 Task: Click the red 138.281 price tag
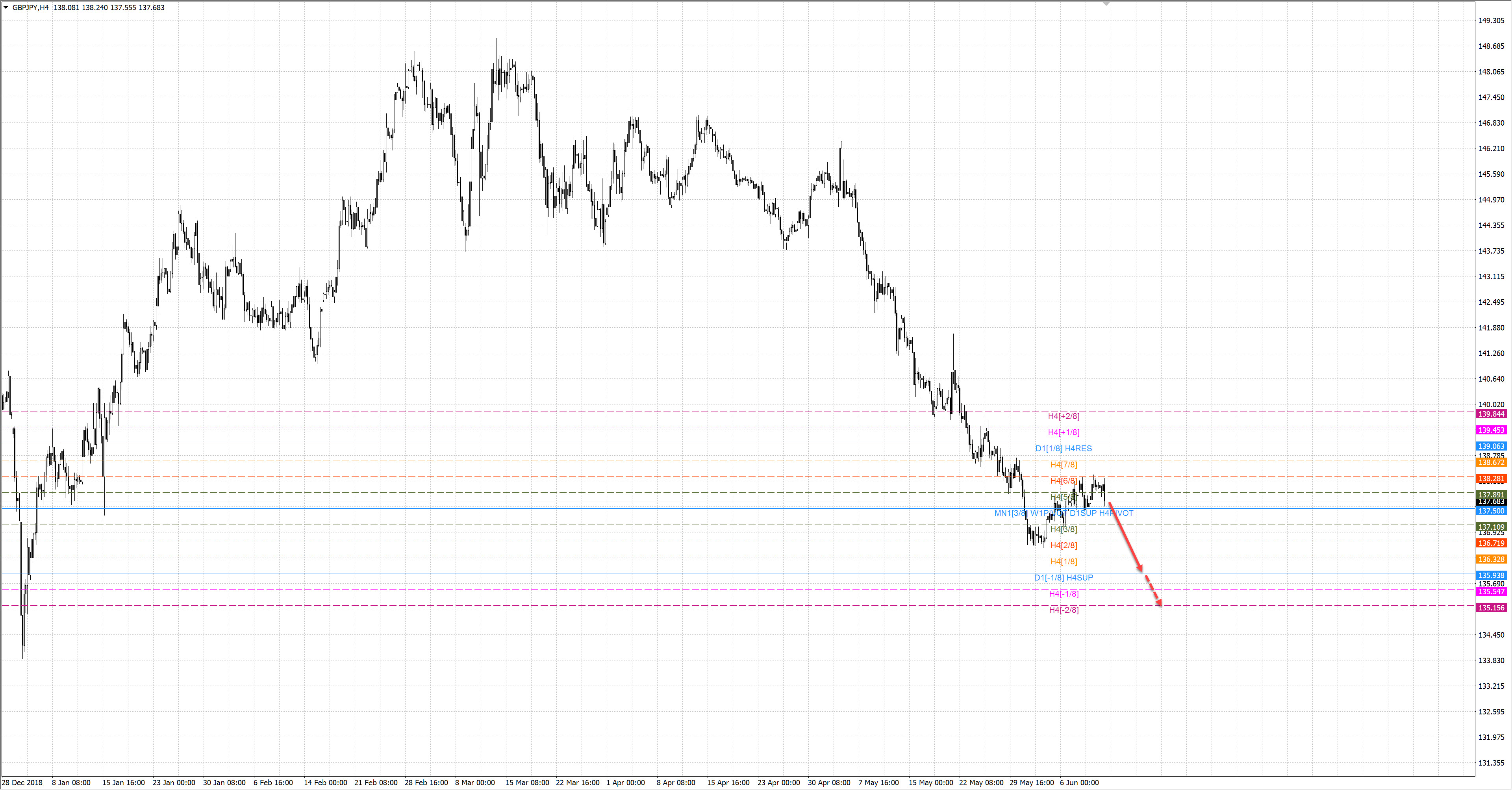click(x=1491, y=479)
